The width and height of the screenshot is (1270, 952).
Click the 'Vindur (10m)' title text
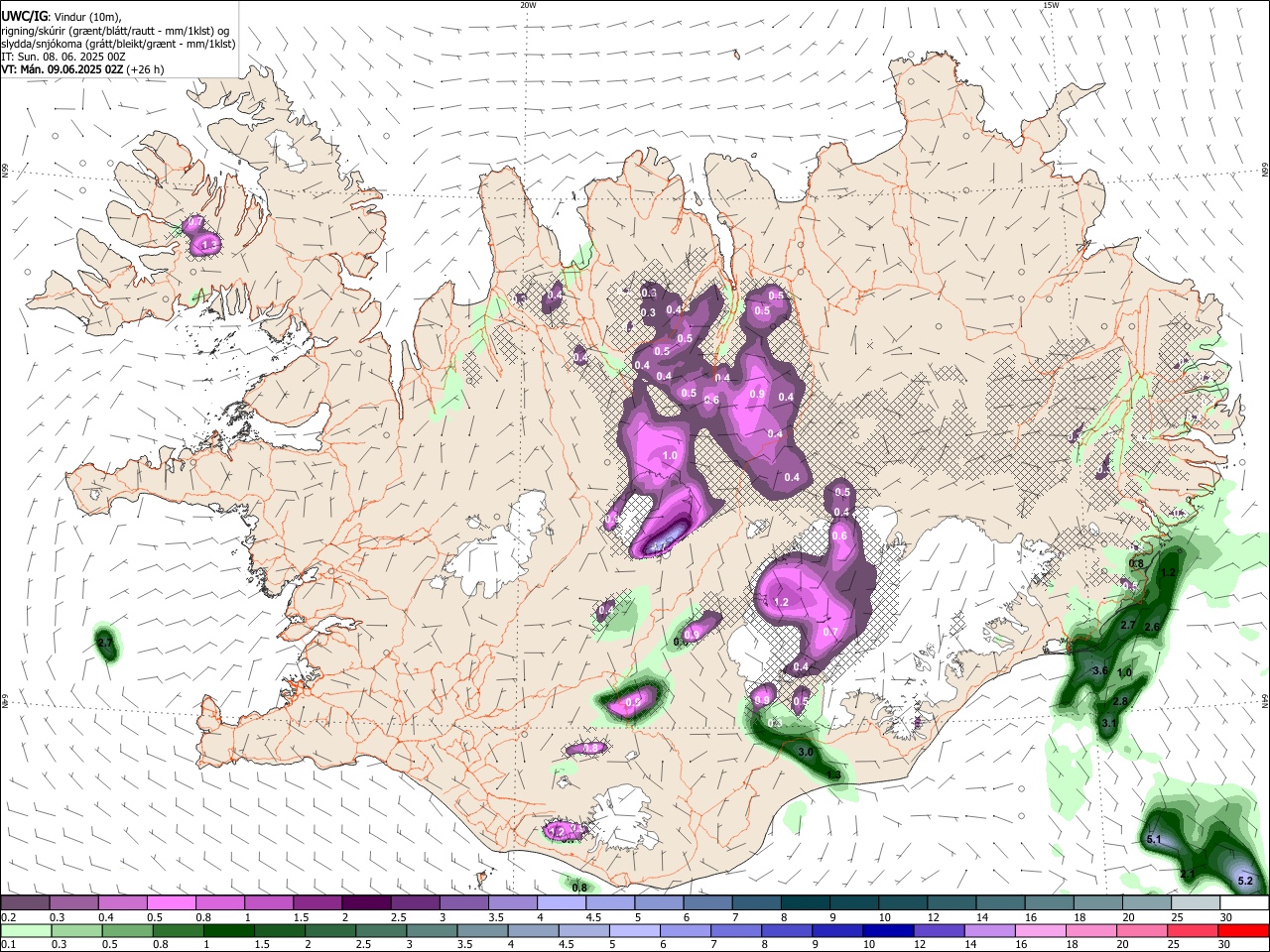pos(86,18)
